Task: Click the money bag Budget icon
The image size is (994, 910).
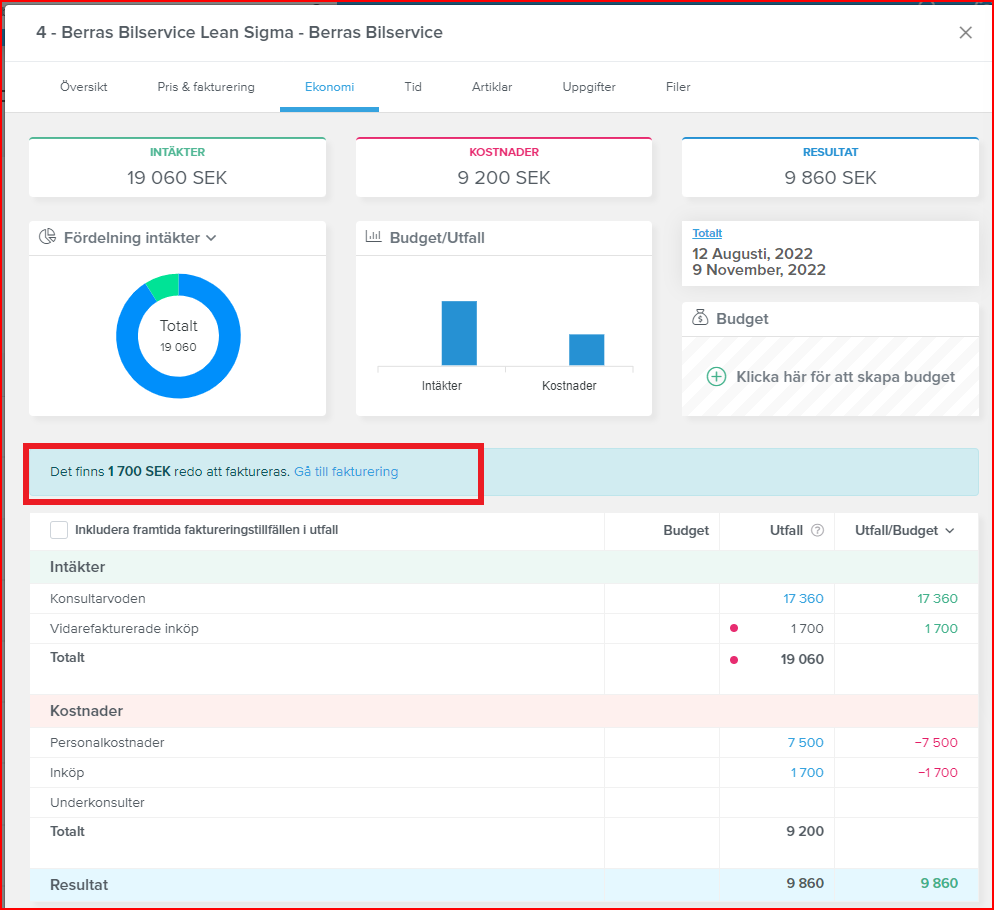Action: coord(700,318)
